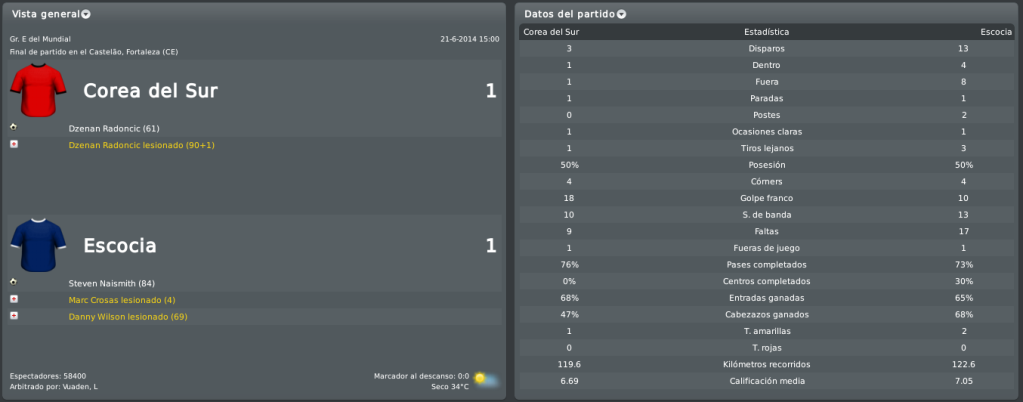Select scorer Steven Naismith (84)
This screenshot has height=402, width=1023.
click(112, 283)
